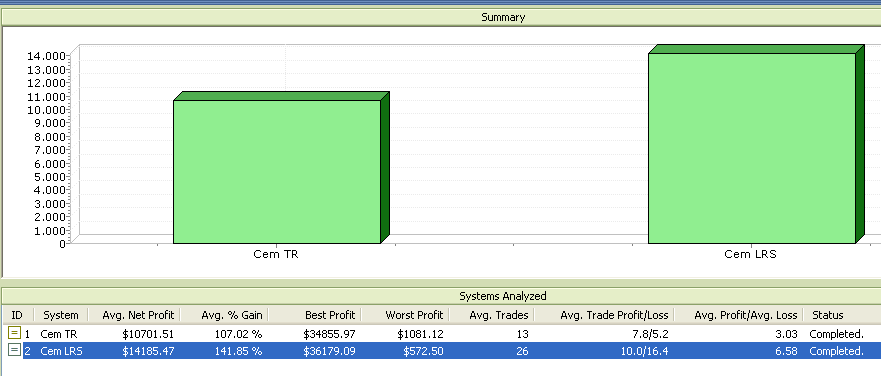Screen dimensions: 881x376
Task: Select Cem LRS system name cell
Action: coord(61,351)
